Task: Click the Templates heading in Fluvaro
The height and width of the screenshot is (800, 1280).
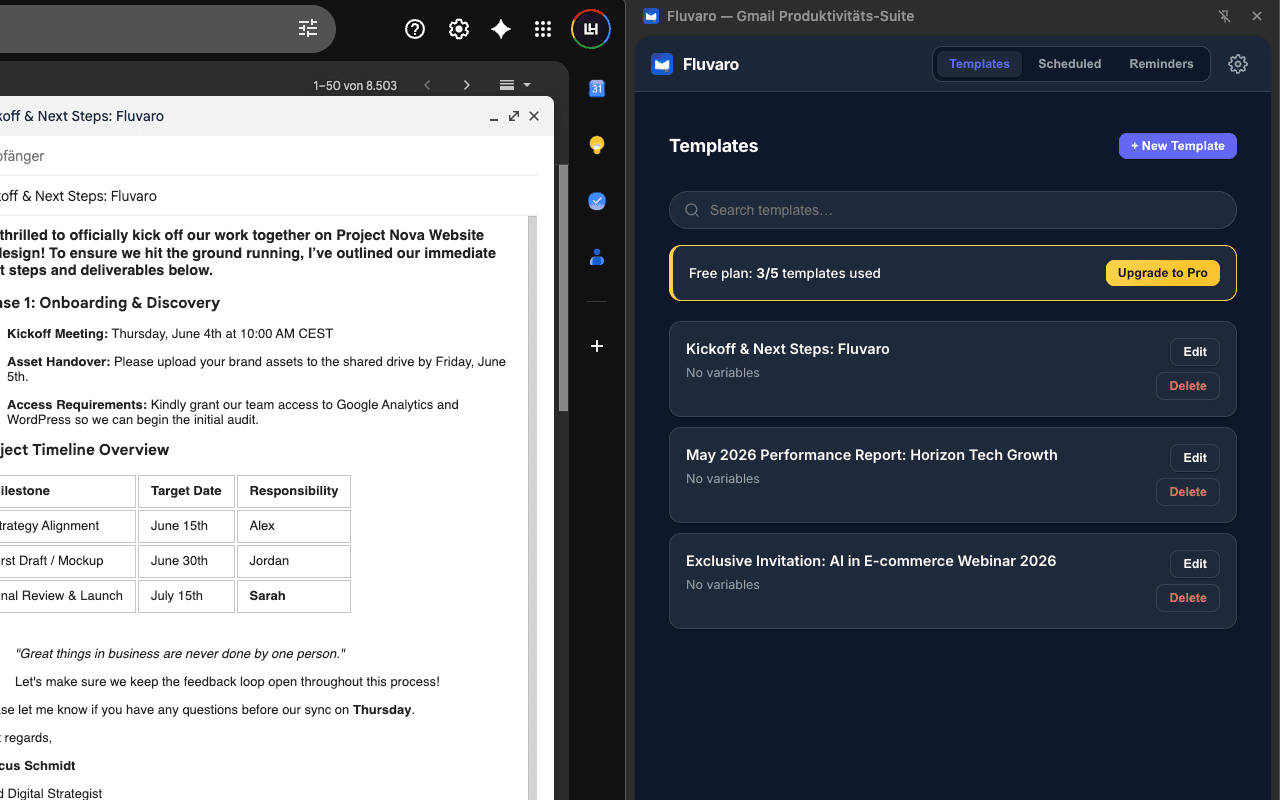Action: click(714, 146)
